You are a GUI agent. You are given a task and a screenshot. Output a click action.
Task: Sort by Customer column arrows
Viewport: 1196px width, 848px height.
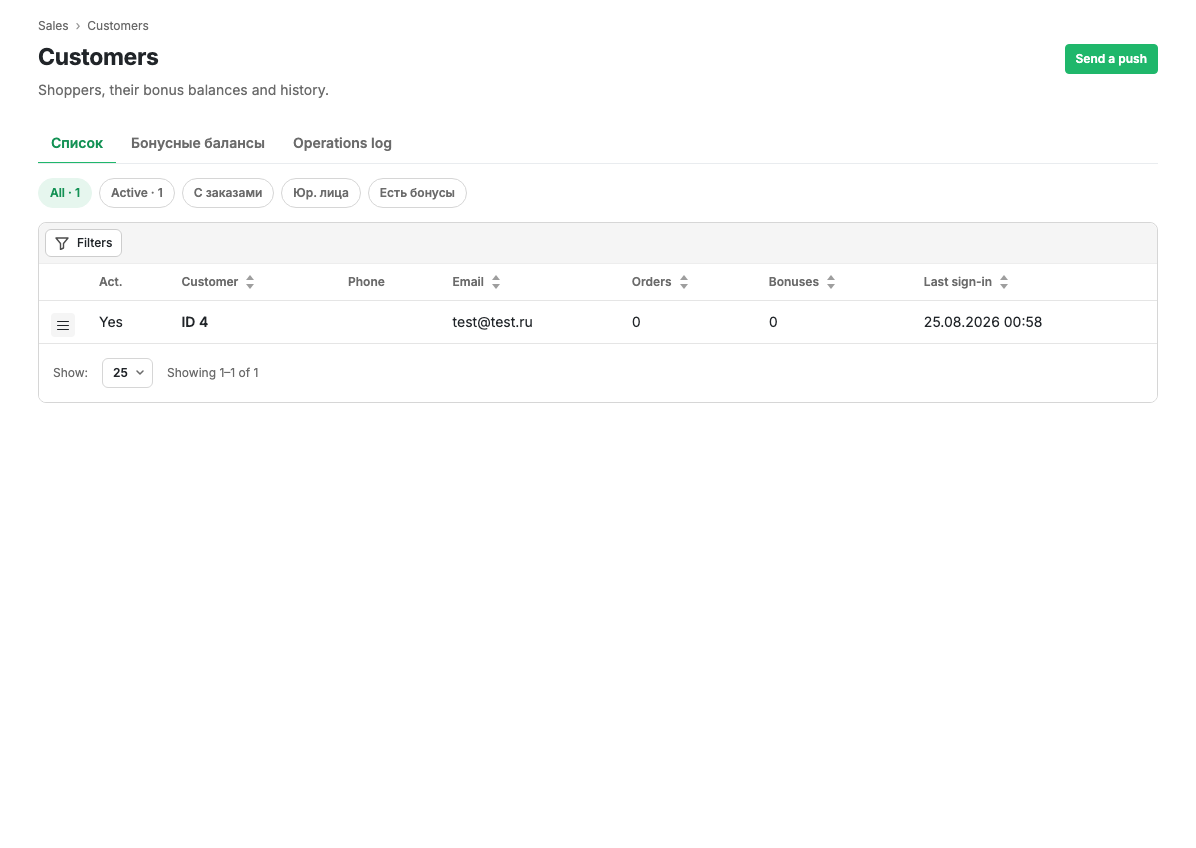coord(250,282)
